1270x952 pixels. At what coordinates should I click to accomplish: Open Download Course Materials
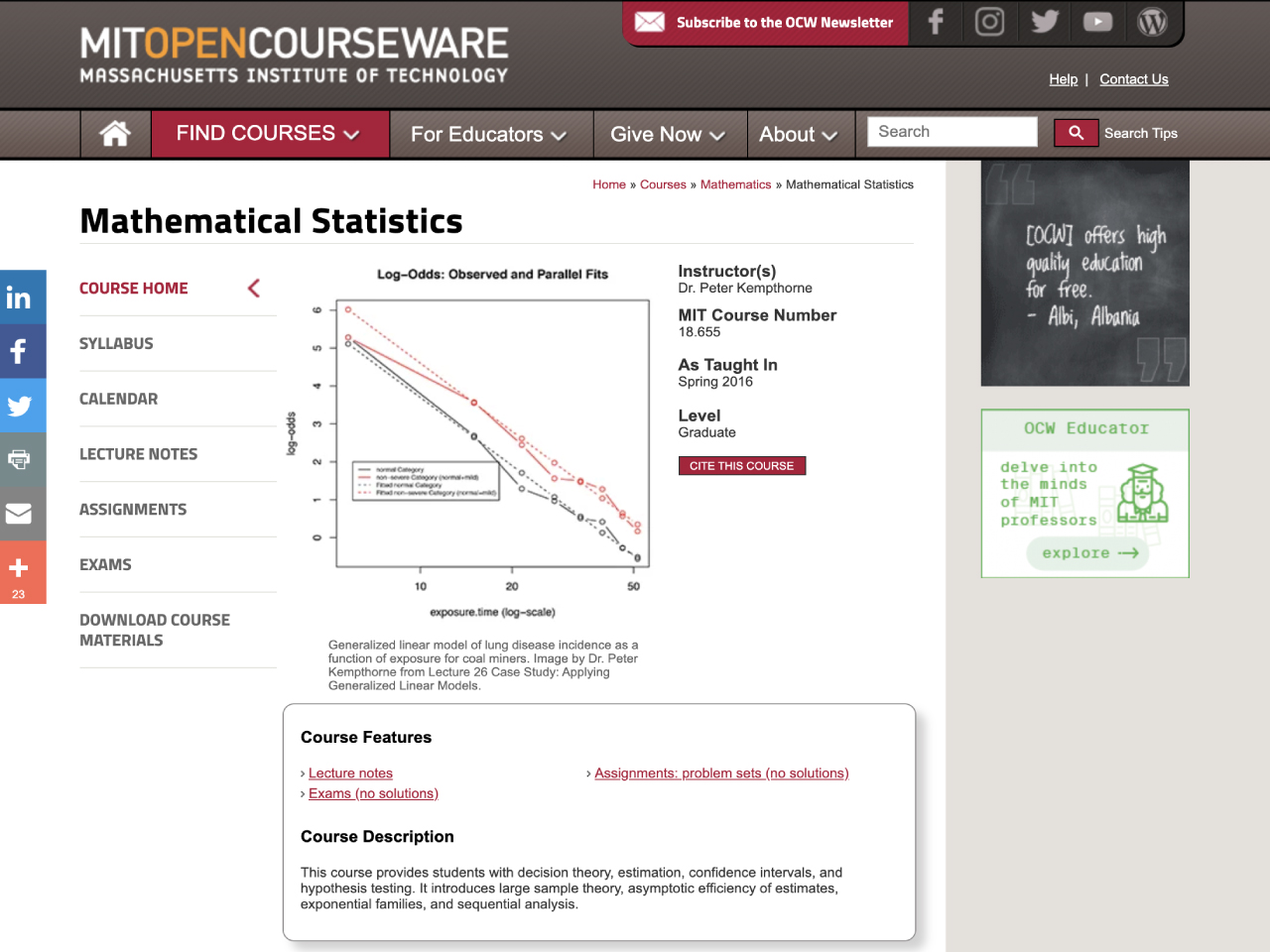point(155,631)
